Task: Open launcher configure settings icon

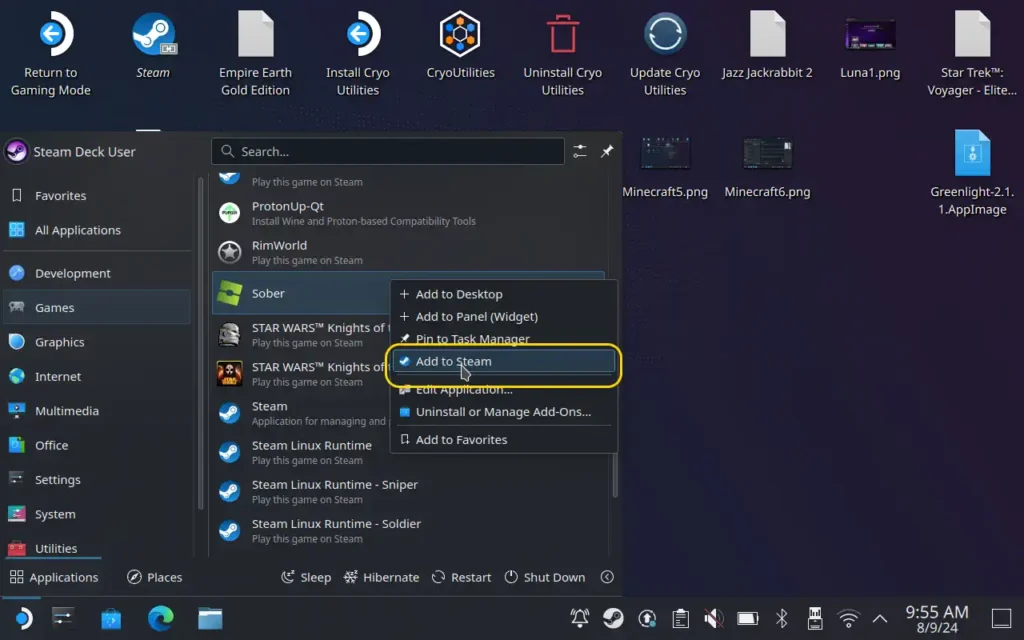Action: [580, 152]
